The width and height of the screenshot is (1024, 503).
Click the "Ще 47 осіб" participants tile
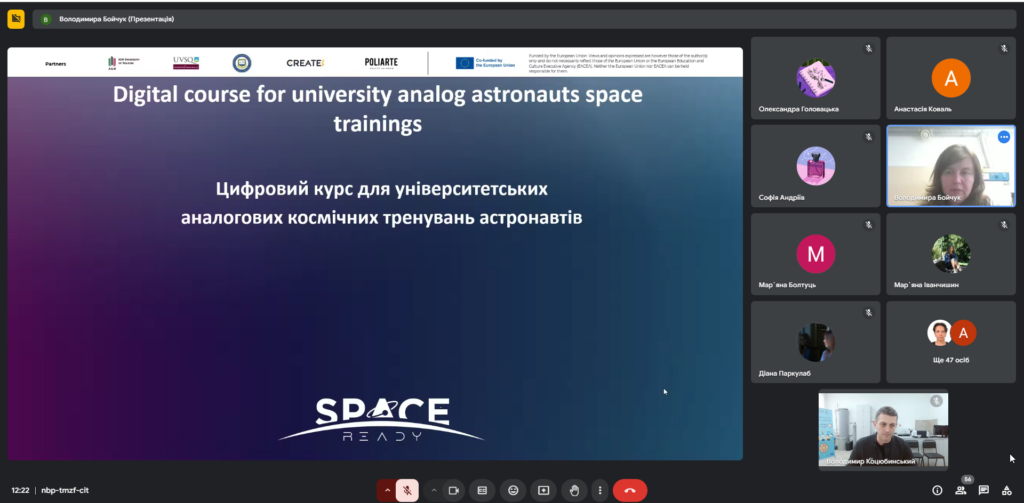[x=950, y=341]
